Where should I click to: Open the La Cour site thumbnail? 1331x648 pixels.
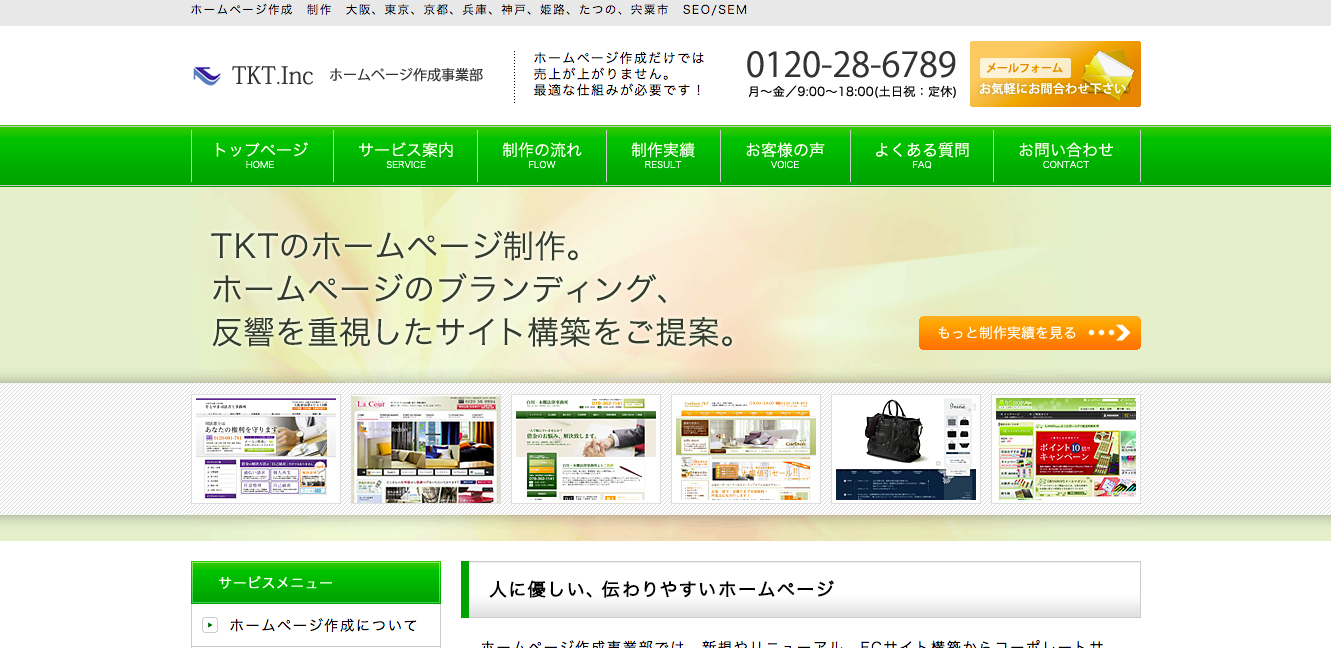click(x=426, y=449)
